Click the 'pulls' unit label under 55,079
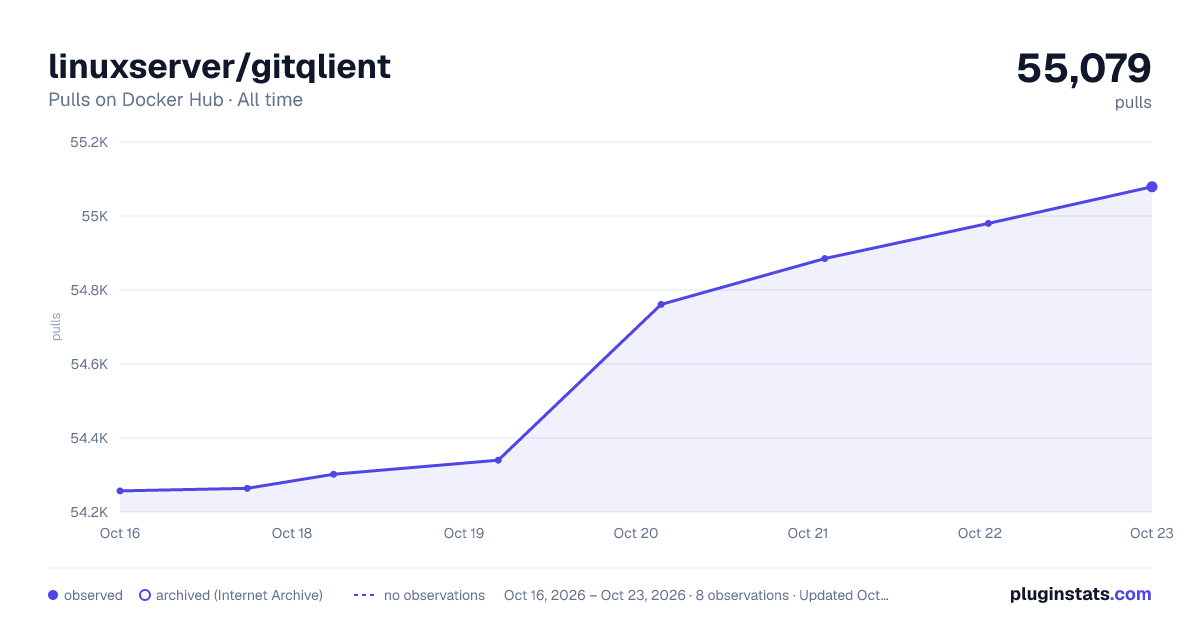This screenshot has height=630, width=1200. [1133, 102]
